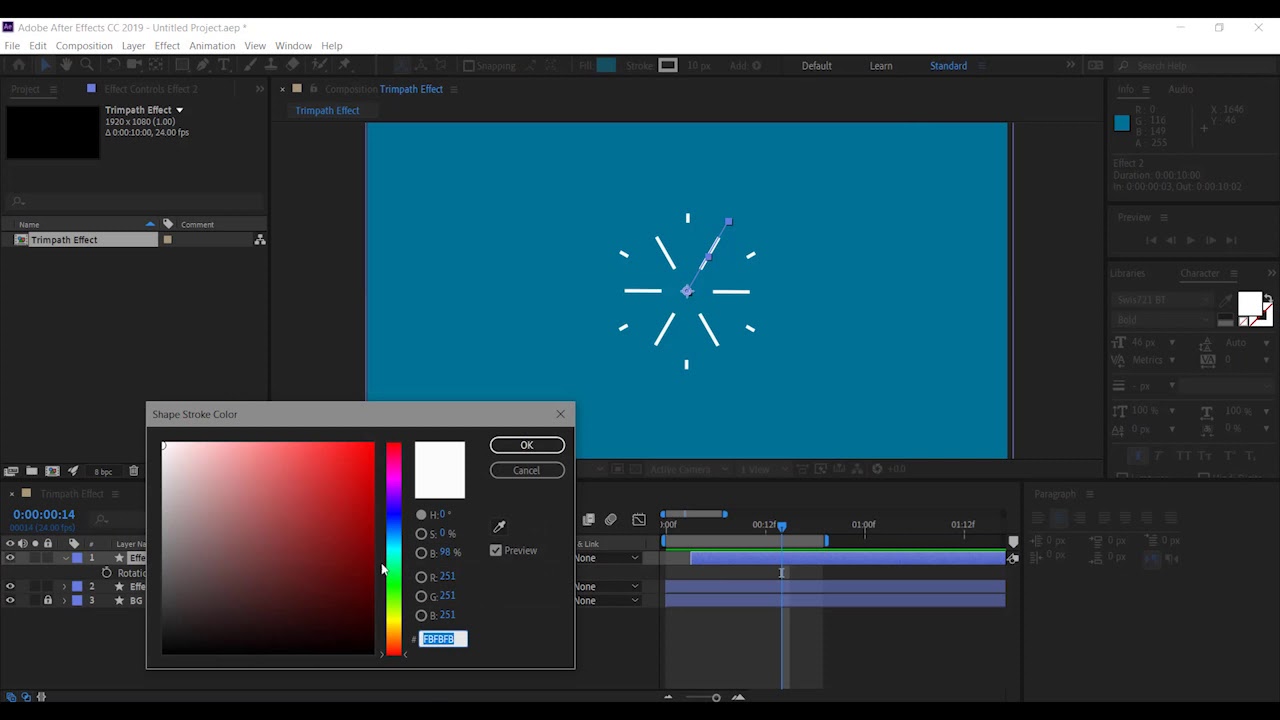
Task: Collapse layer 1 properties
Action: click(x=65, y=558)
